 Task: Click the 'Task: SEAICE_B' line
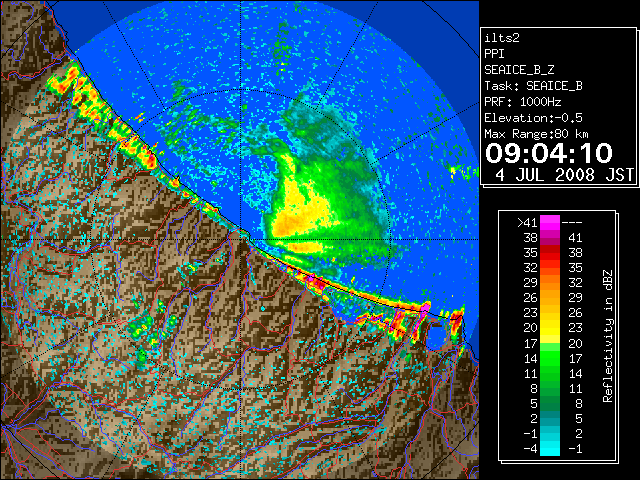pyautogui.click(x=533, y=86)
